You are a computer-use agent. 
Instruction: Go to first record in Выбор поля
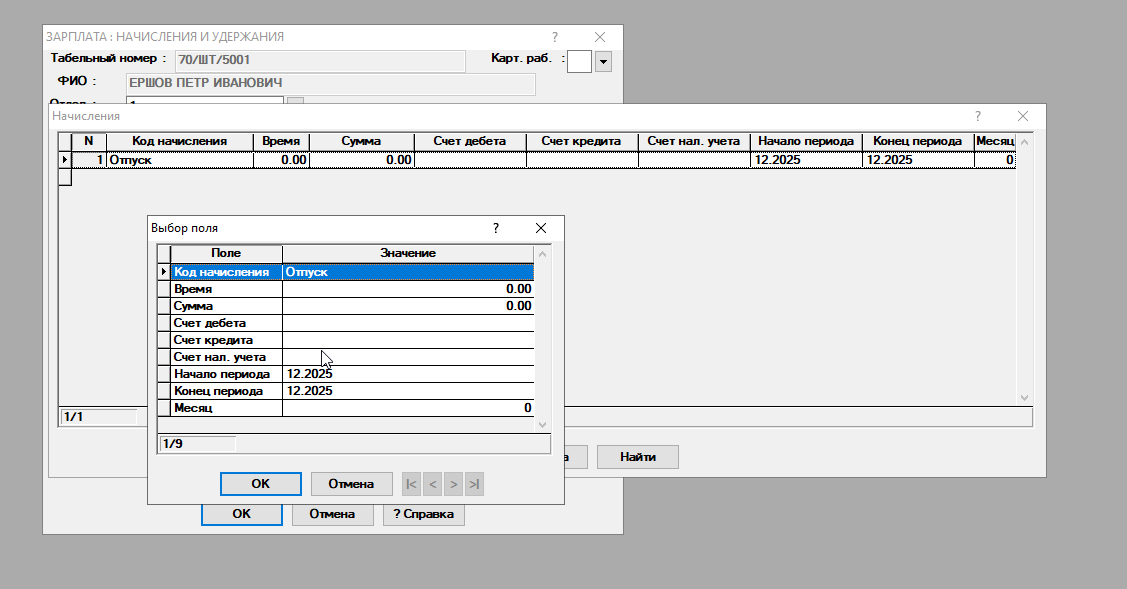411,484
